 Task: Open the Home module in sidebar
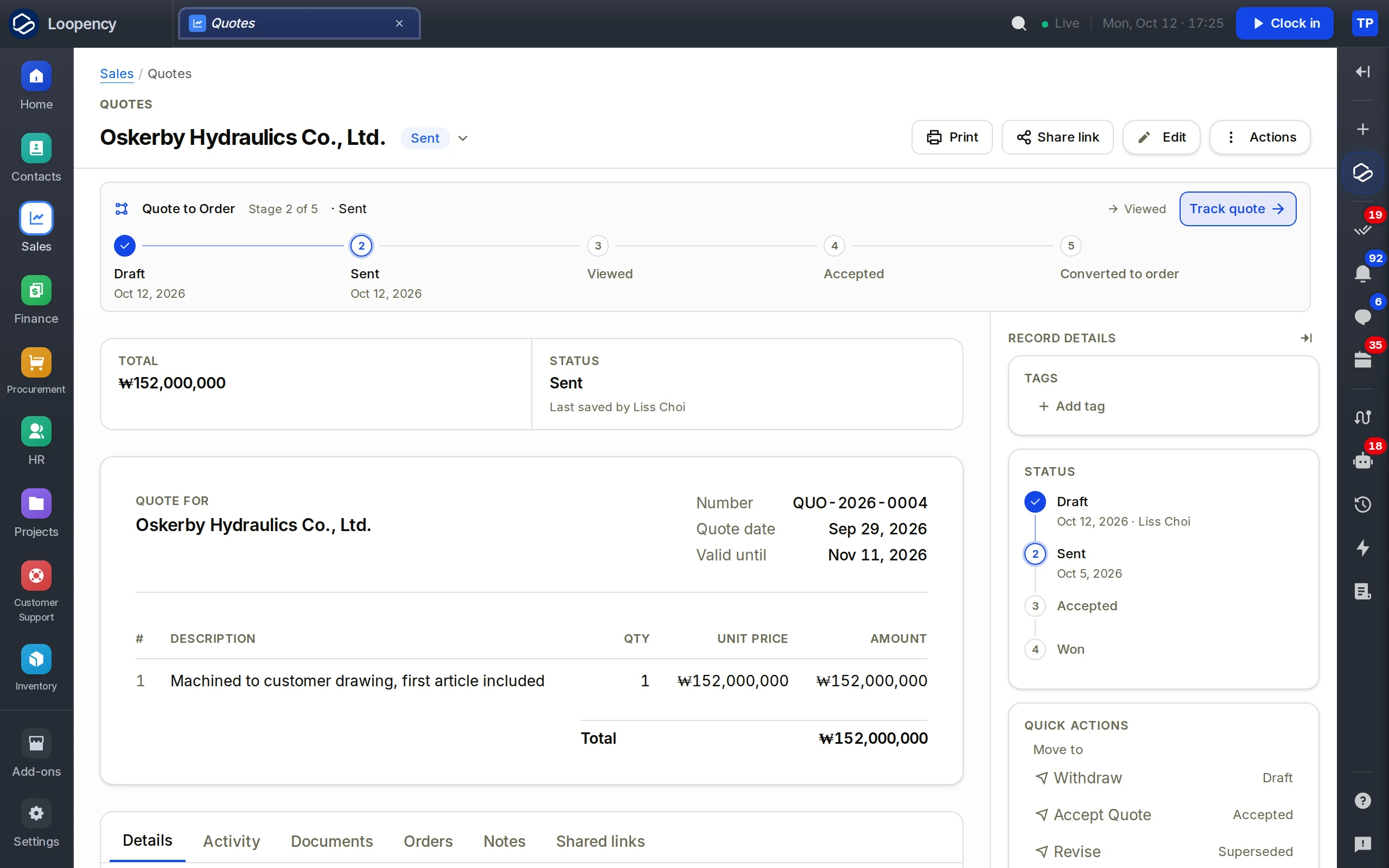coord(36,86)
